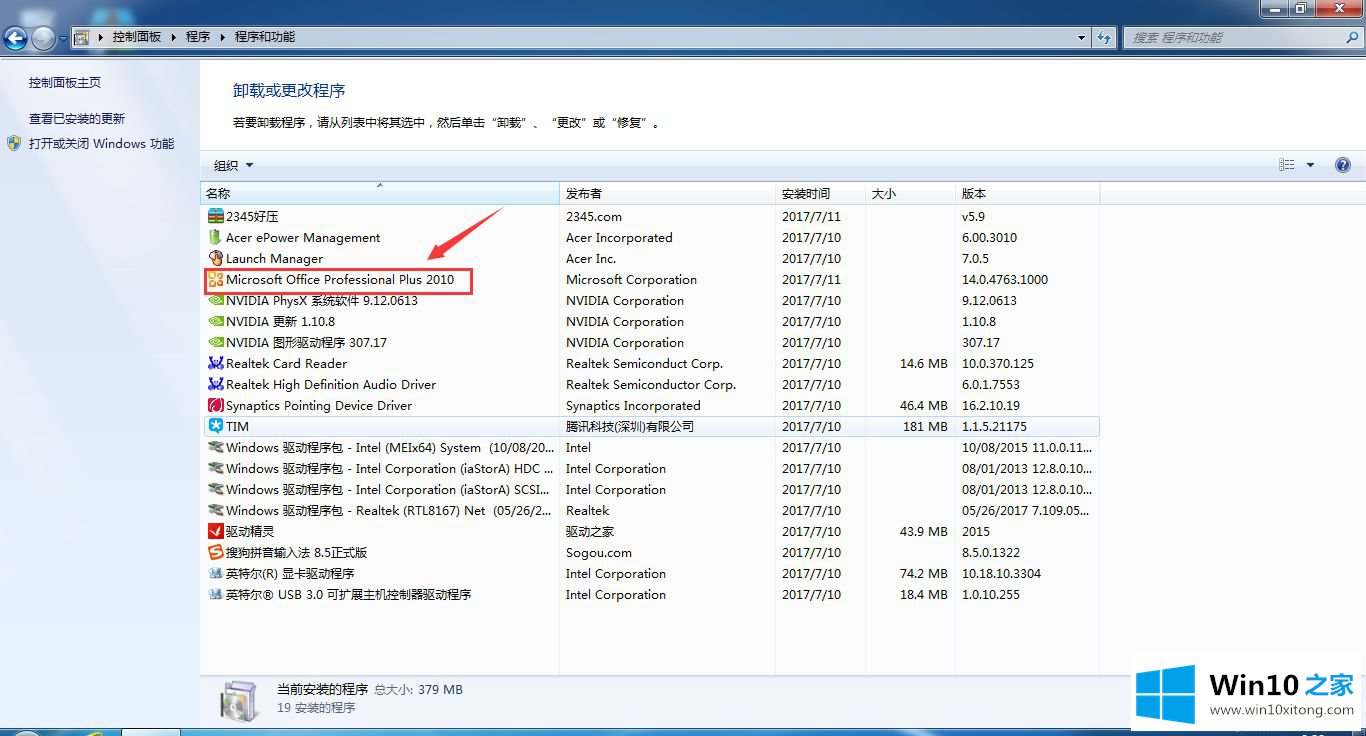
Task: Click the forward navigation arrow
Action: (x=43, y=38)
